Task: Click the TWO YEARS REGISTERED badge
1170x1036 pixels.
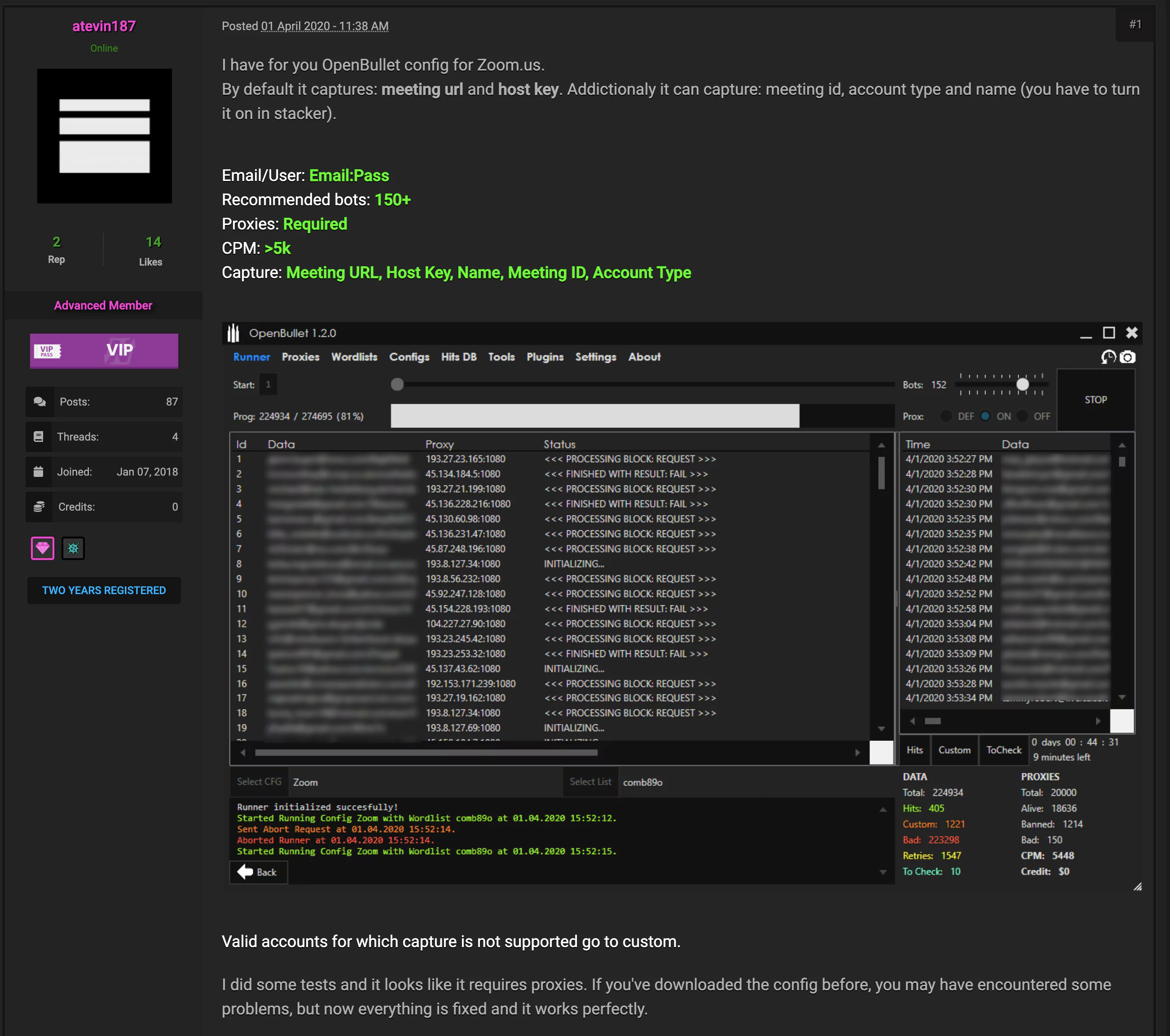Action: pyautogui.click(x=104, y=590)
